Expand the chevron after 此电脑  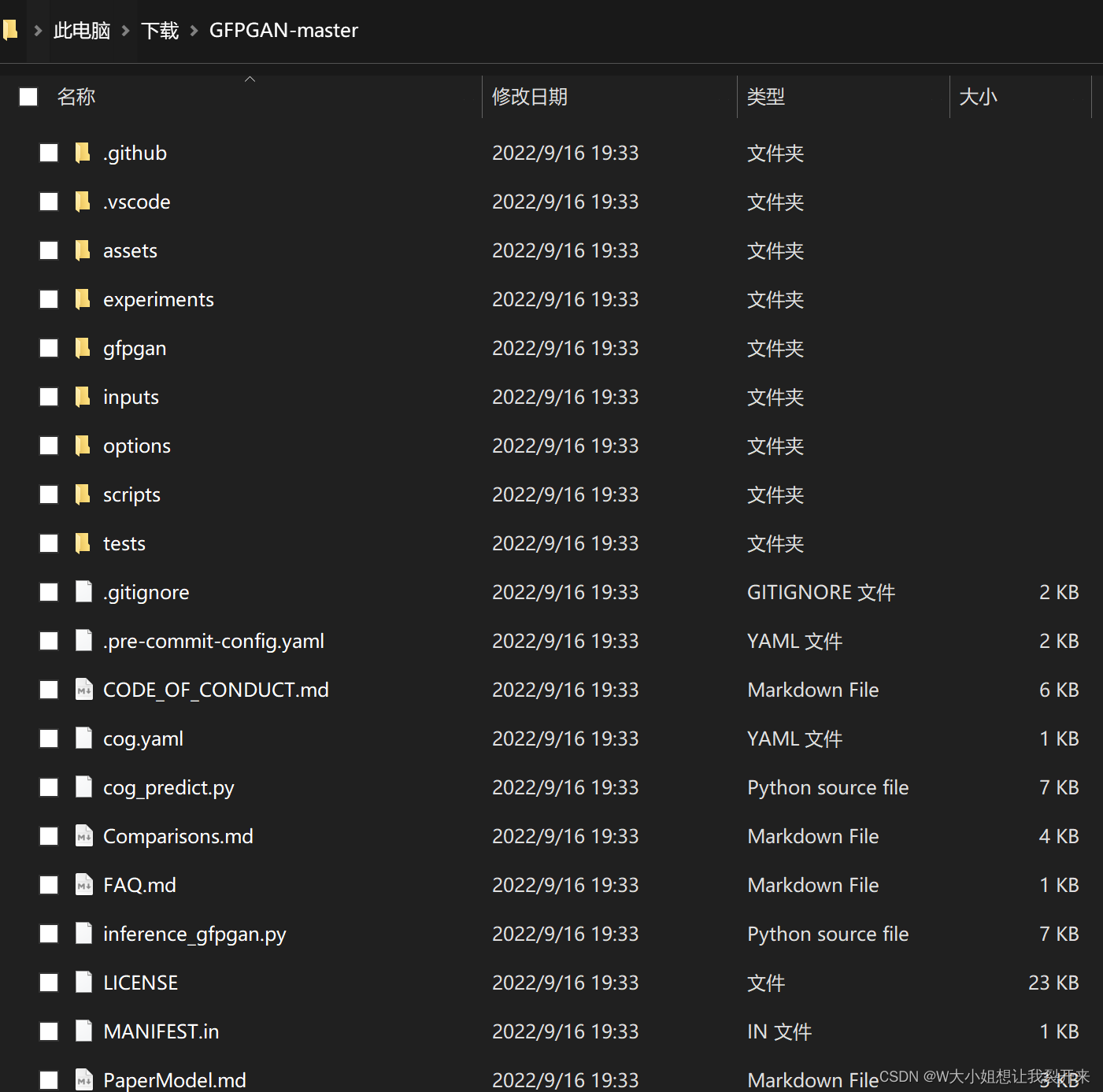pos(125,31)
